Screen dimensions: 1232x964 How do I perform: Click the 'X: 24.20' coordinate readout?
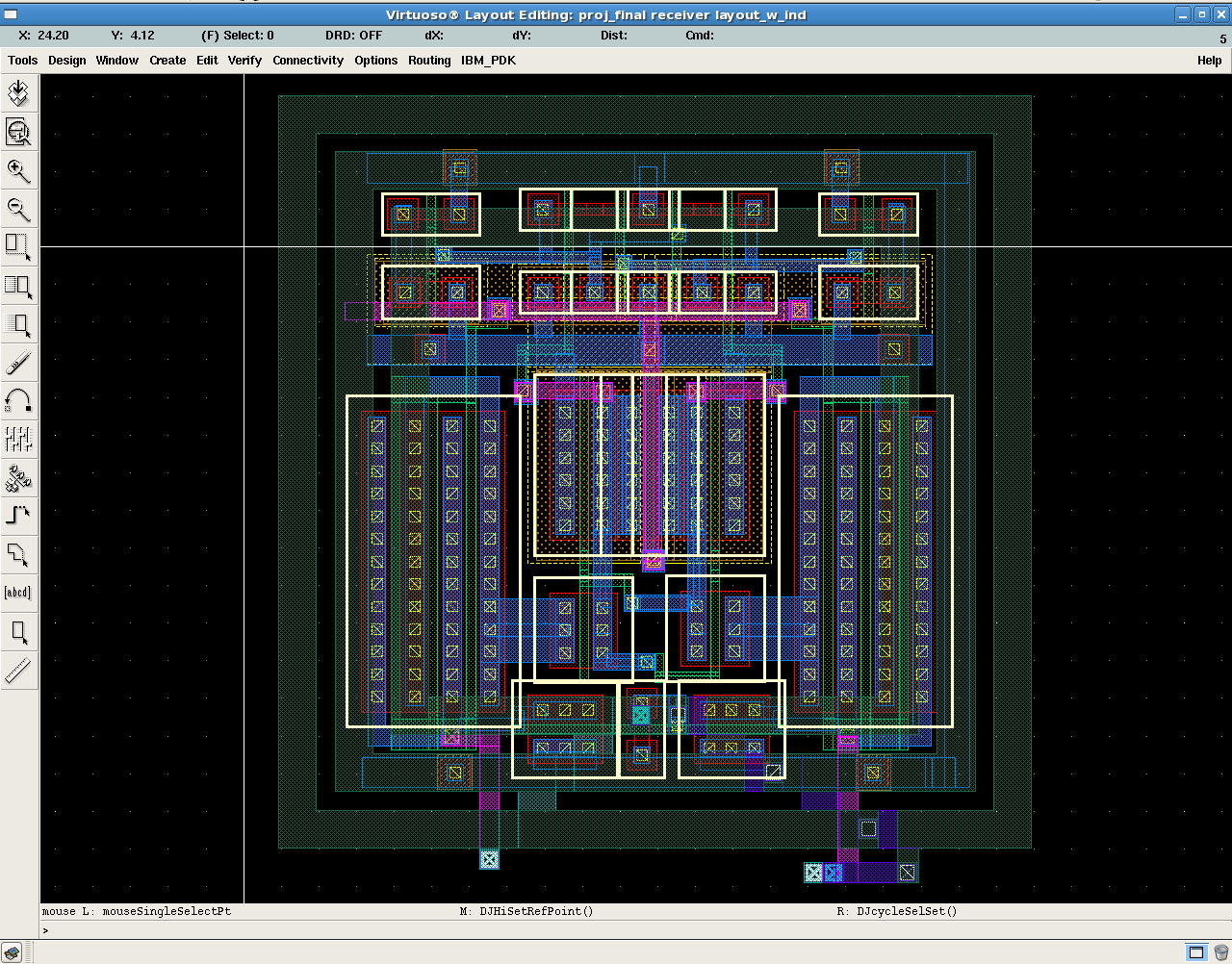(x=43, y=36)
